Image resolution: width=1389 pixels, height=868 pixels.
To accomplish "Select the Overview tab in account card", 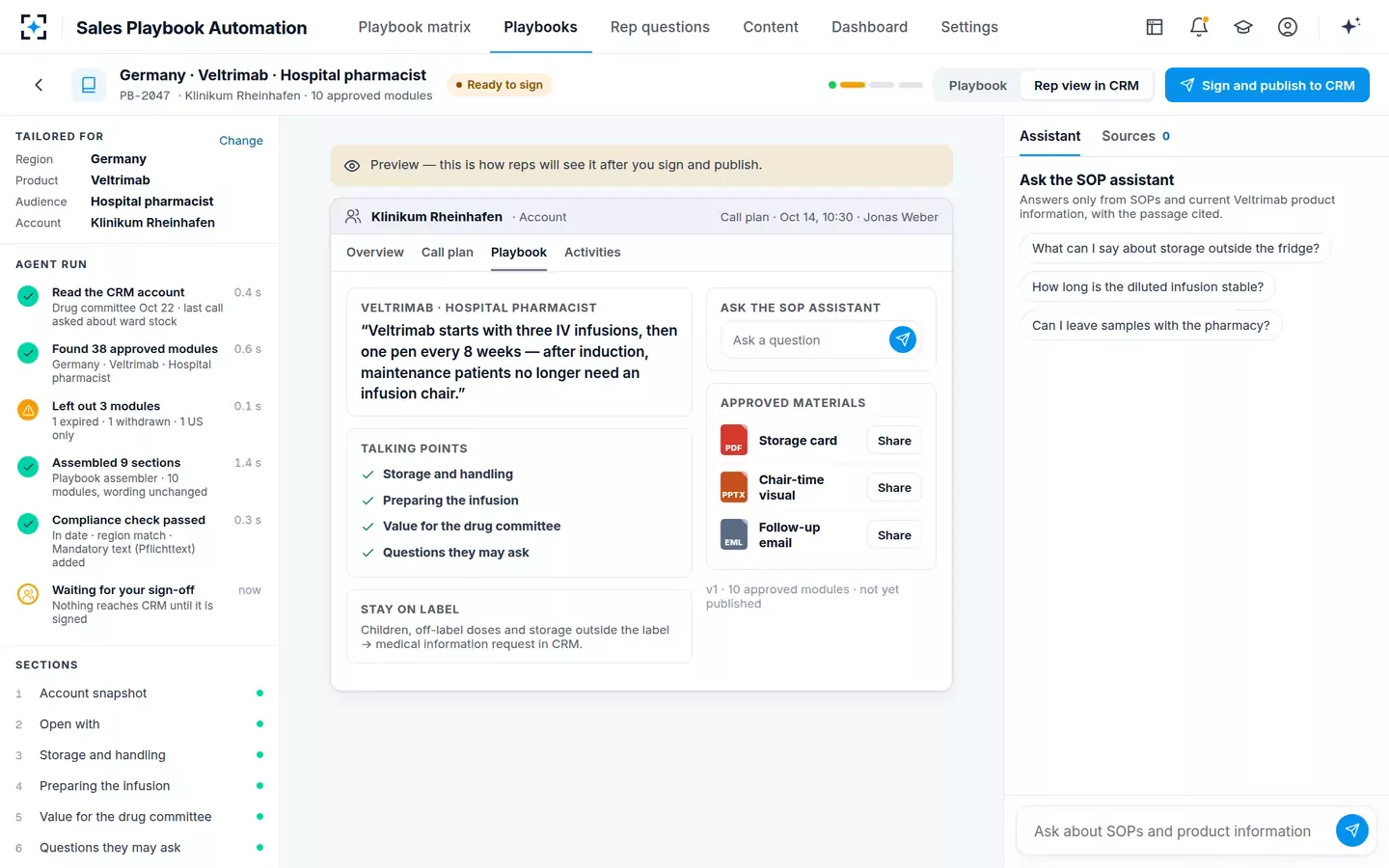I will pos(375,253).
